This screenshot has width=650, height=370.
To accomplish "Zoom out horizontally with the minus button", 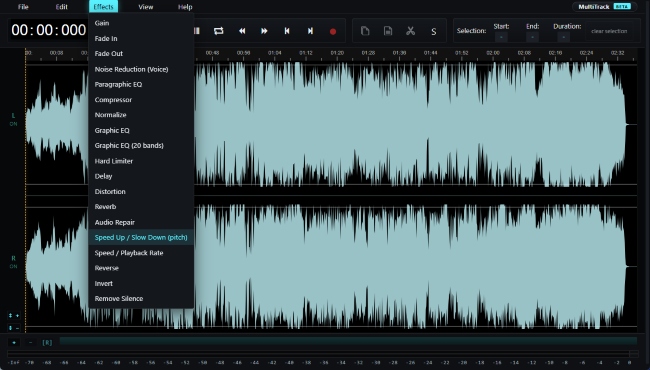I will (30, 343).
